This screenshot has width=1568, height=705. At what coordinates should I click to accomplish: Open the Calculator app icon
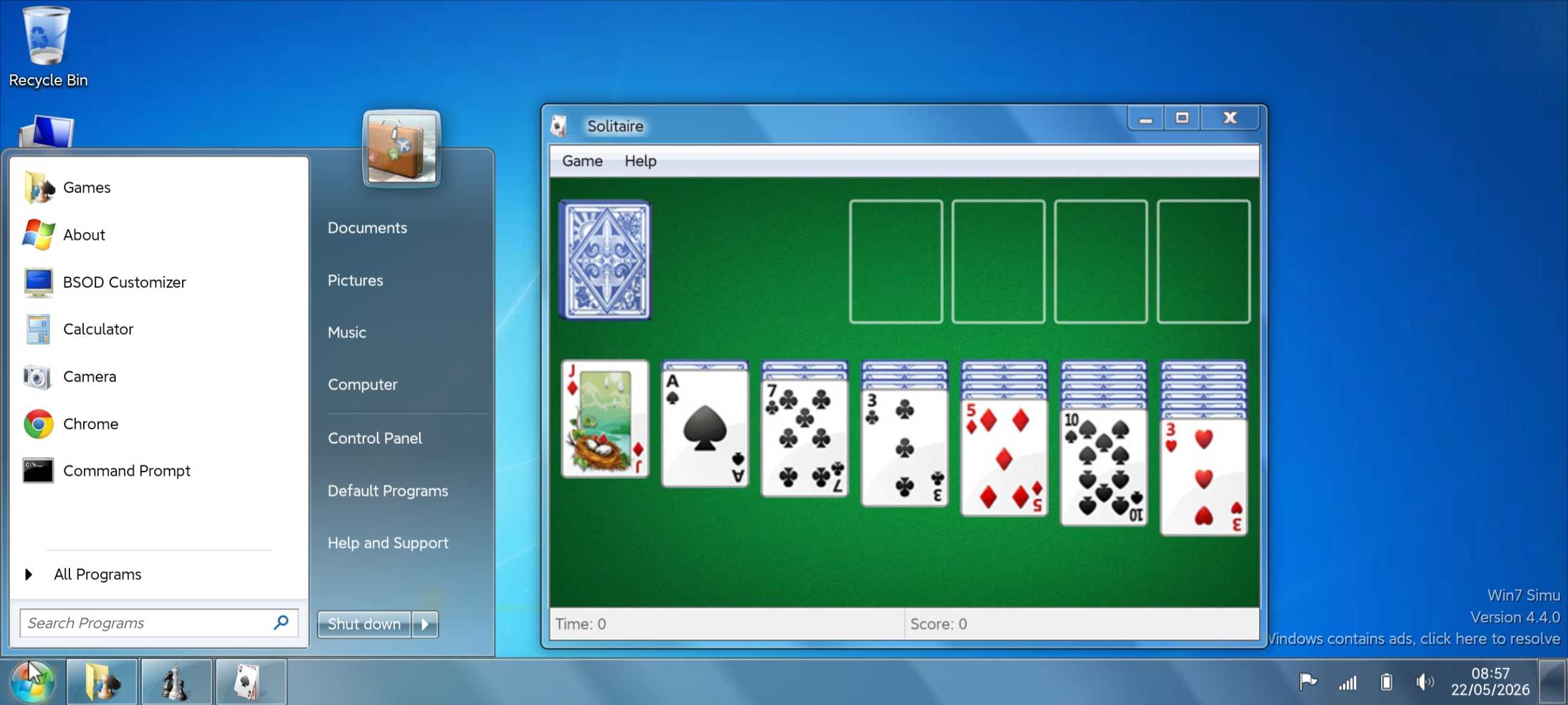point(39,329)
